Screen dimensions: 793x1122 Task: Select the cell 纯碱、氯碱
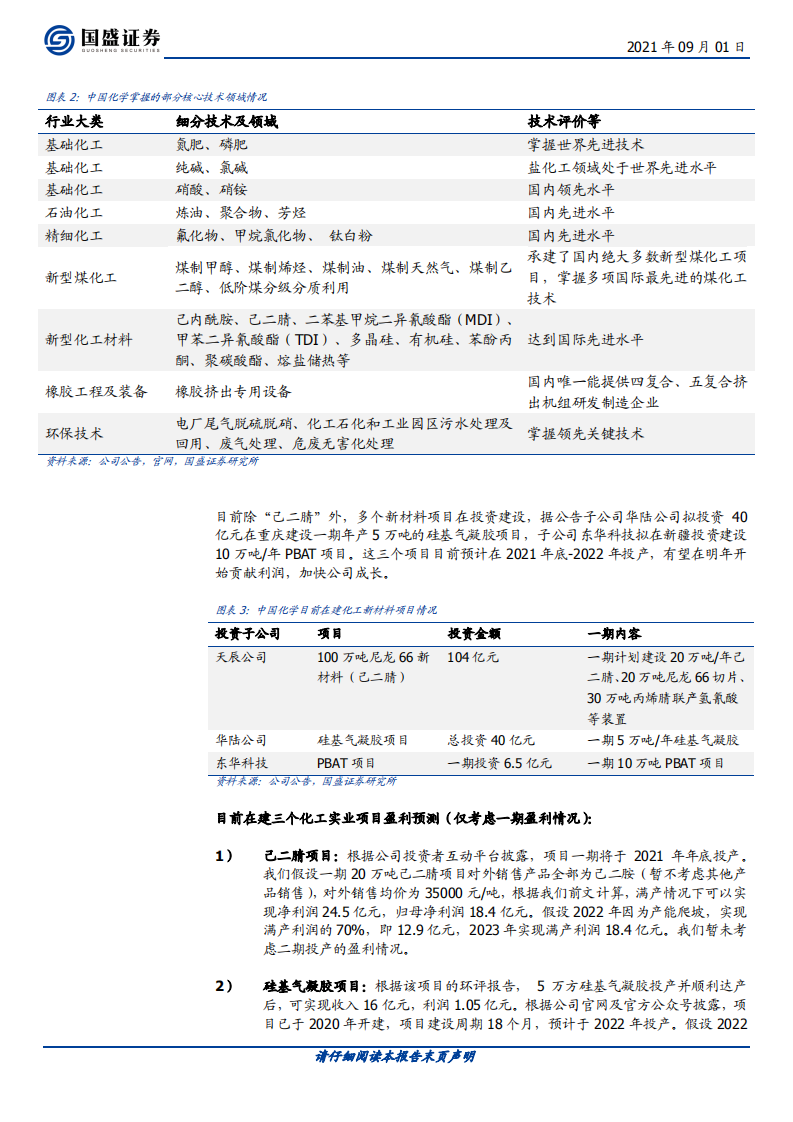click(211, 167)
